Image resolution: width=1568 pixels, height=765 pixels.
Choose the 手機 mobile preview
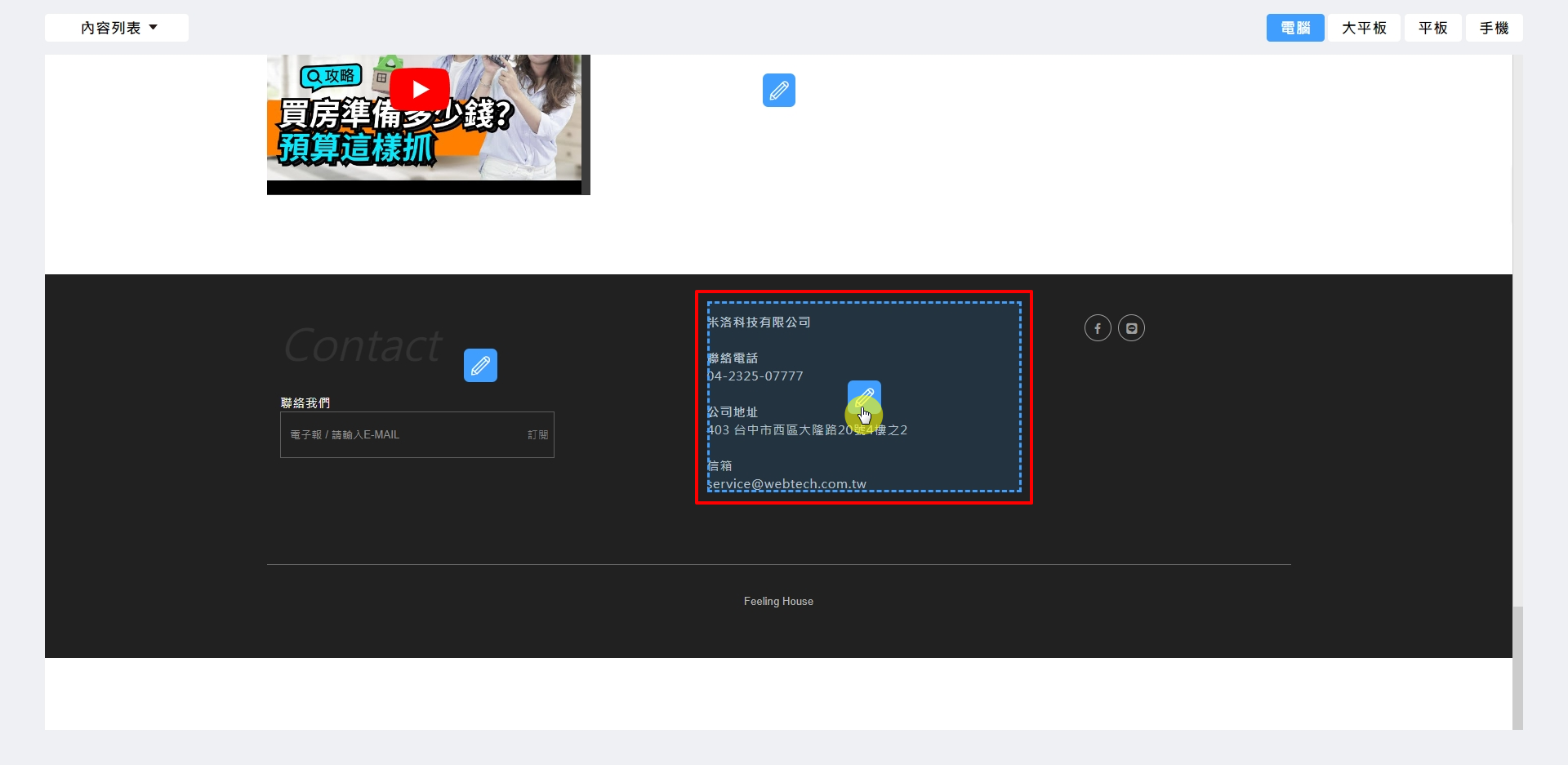(1494, 28)
